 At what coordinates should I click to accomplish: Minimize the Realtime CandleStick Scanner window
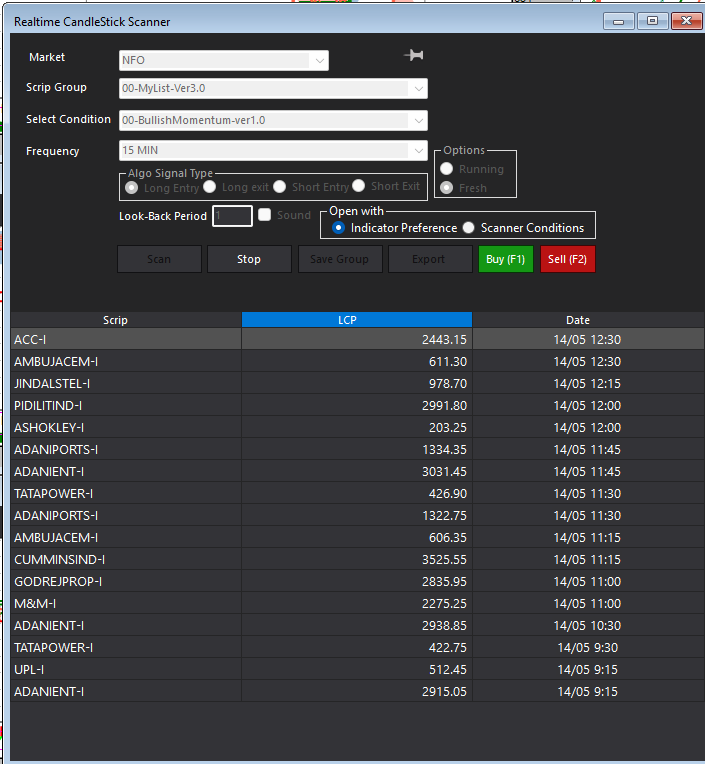pyautogui.click(x=619, y=21)
